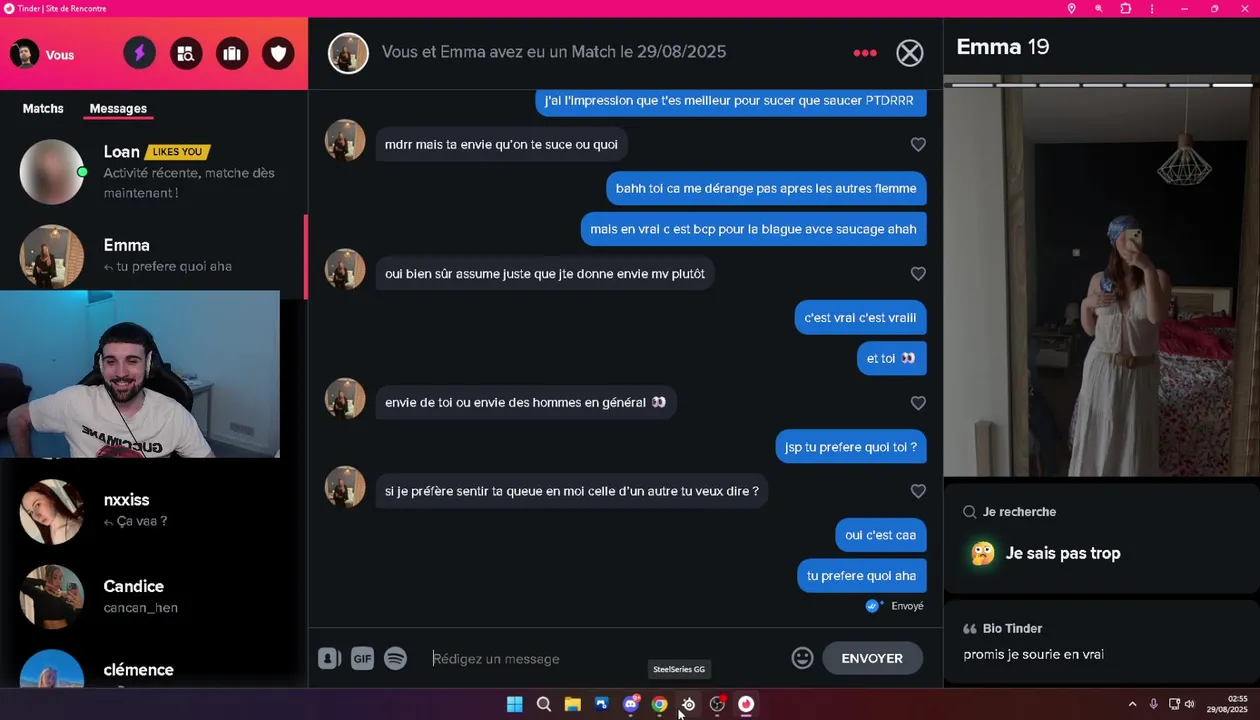
Task: Focus the 'Rédigez un message' input field
Action: pos(605,658)
